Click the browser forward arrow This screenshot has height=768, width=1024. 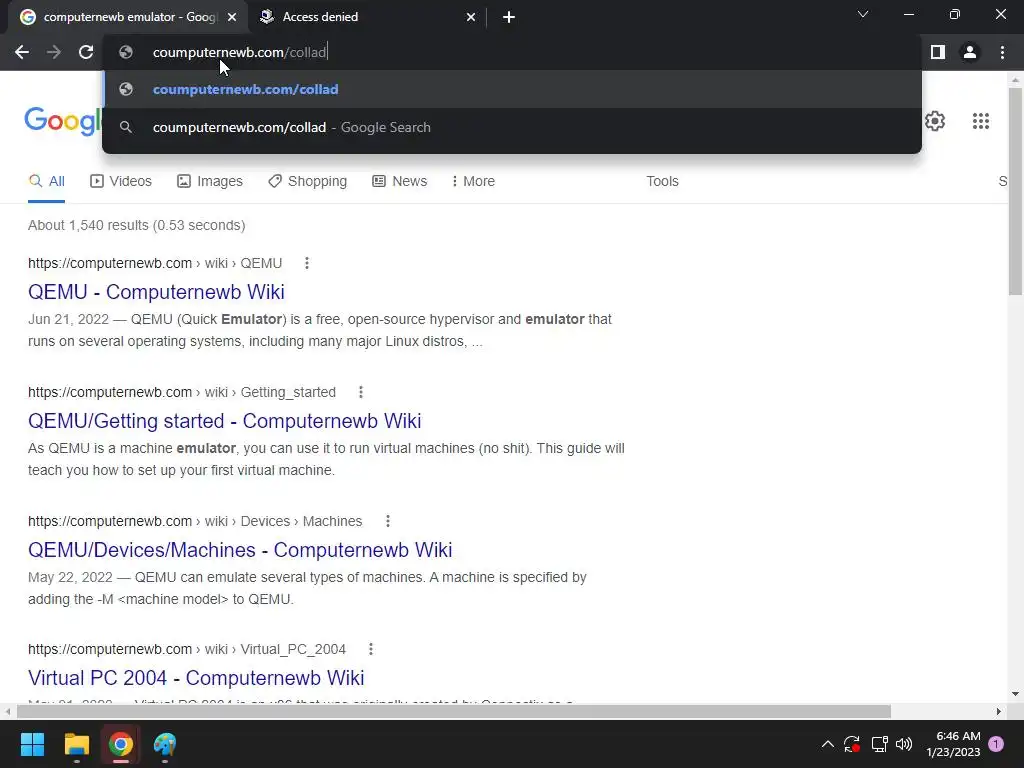54,52
